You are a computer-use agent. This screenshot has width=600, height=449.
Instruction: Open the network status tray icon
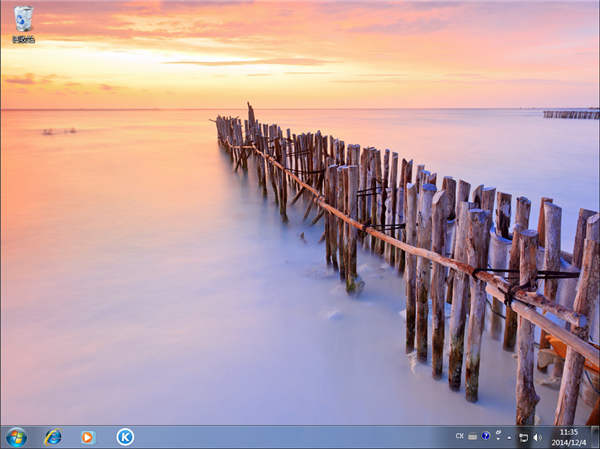coord(523,437)
